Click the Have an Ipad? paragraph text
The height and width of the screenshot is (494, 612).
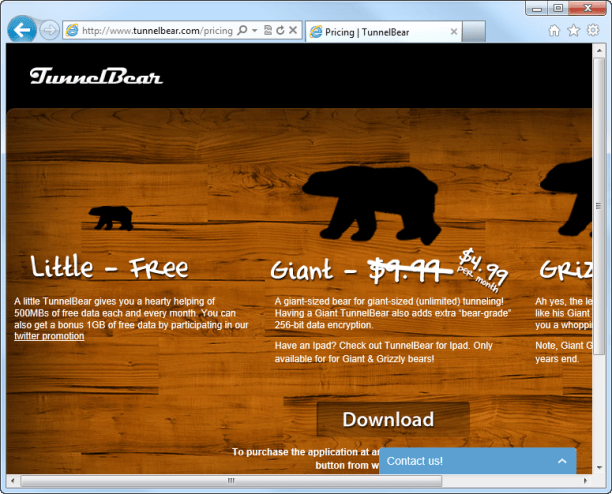coord(384,352)
